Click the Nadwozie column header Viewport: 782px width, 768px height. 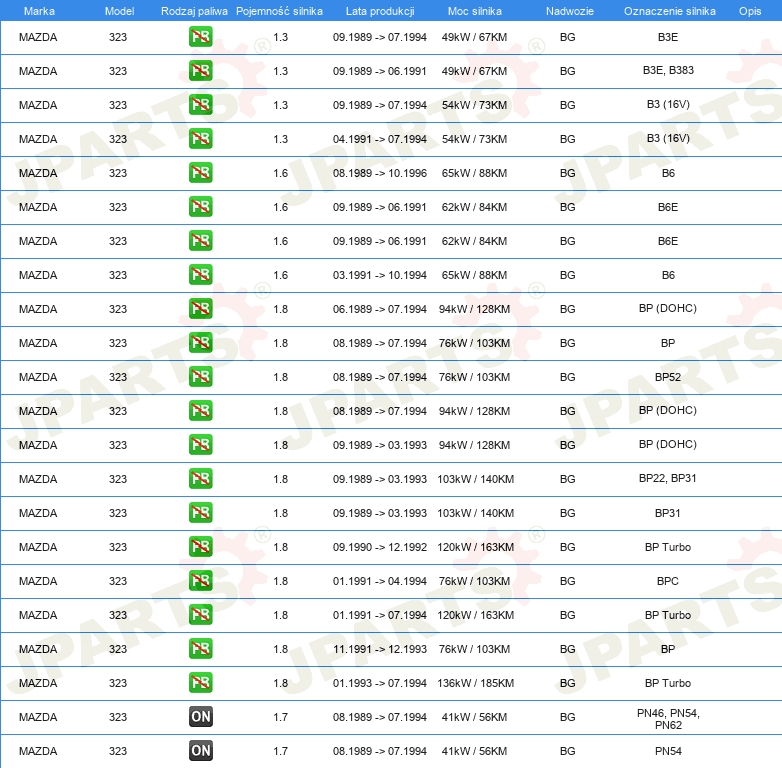tap(570, 11)
